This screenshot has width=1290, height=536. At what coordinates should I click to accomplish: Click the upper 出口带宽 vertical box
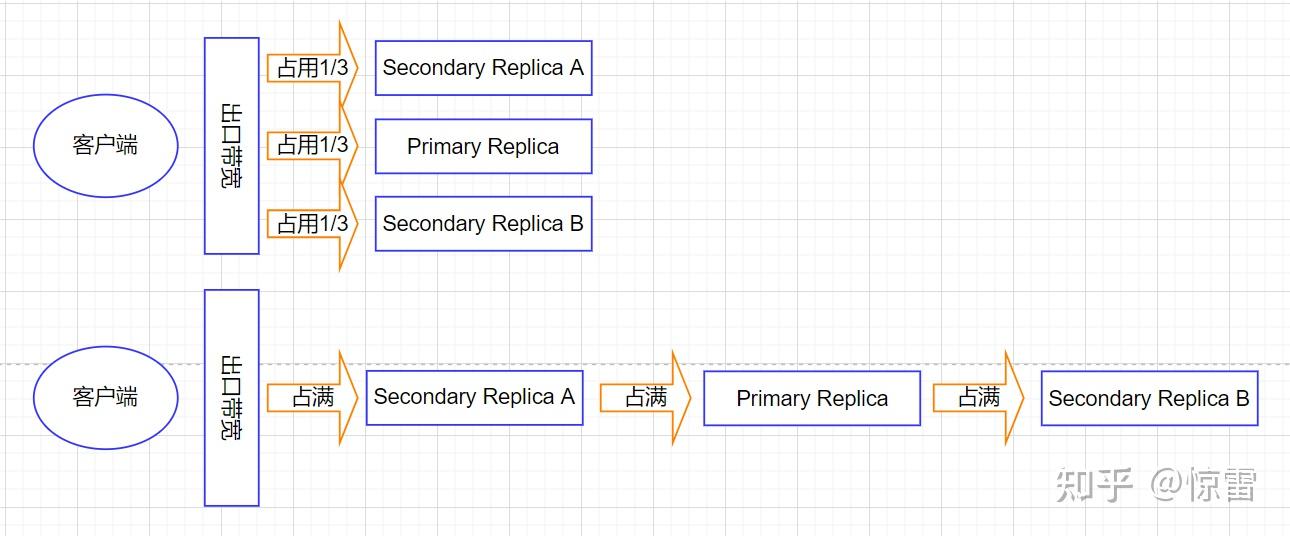232,146
